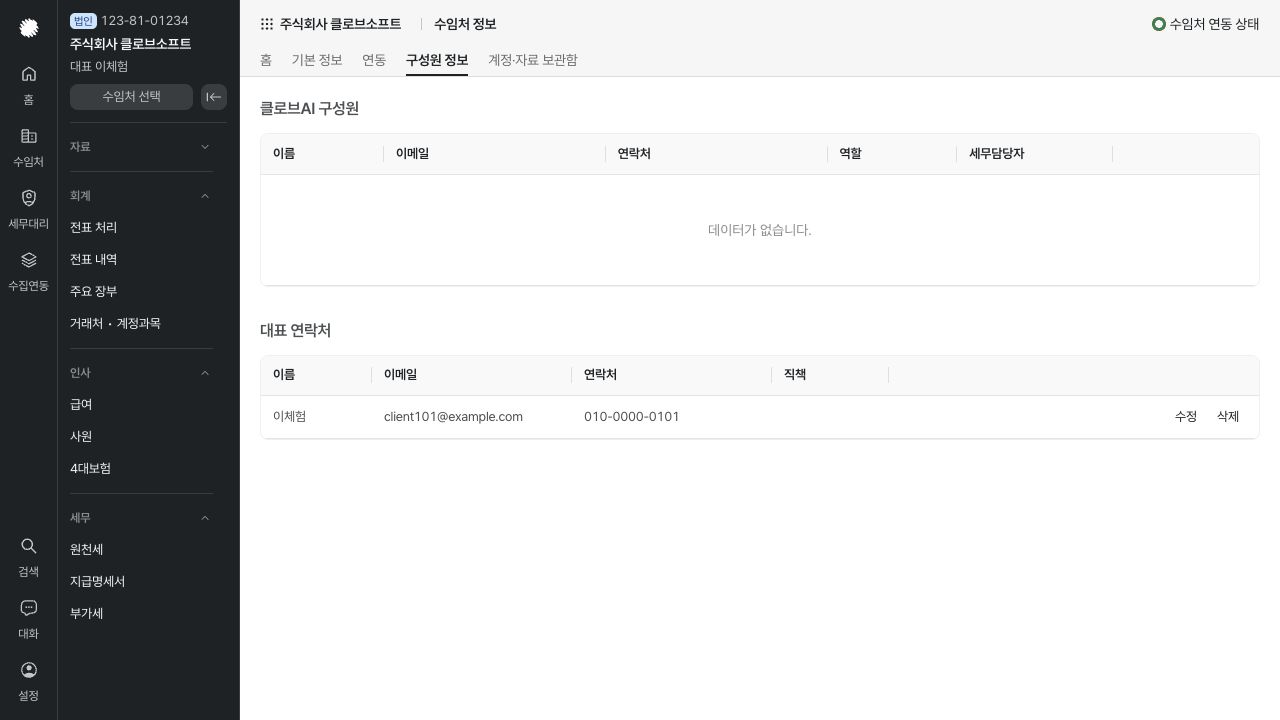This screenshot has height=720, width=1280.
Task: Click 클로브AI 구성원 heading
Action: [309, 109]
